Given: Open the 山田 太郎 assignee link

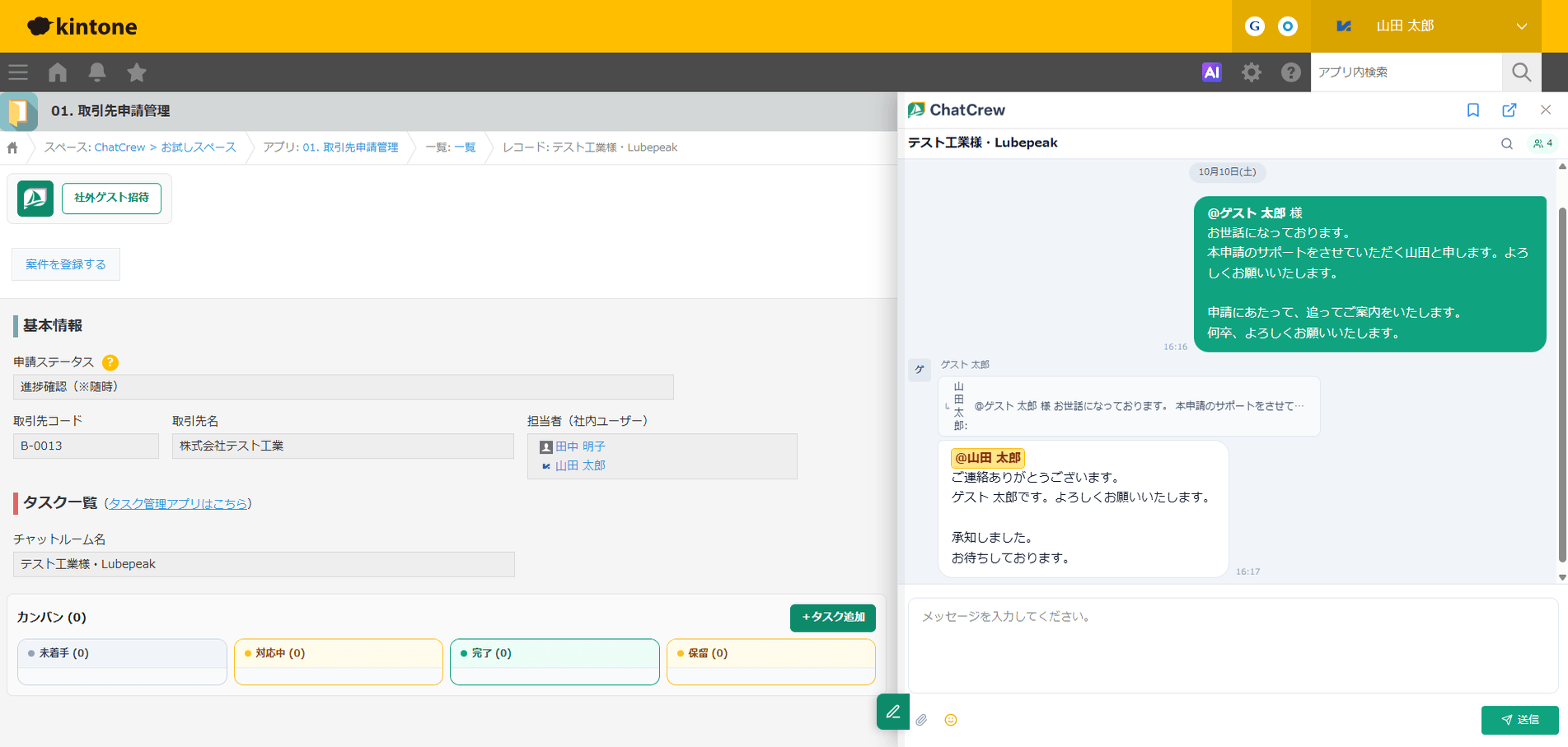Looking at the screenshot, I should pyautogui.click(x=580, y=465).
